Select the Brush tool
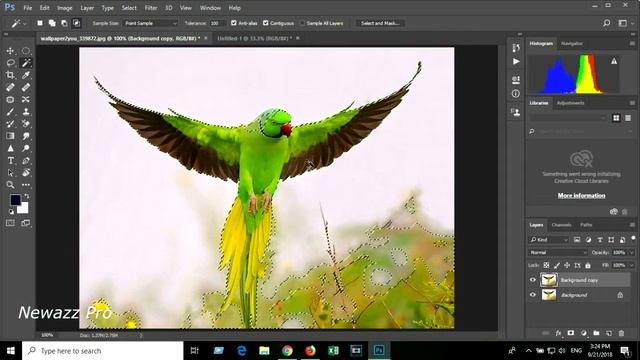 (10, 111)
